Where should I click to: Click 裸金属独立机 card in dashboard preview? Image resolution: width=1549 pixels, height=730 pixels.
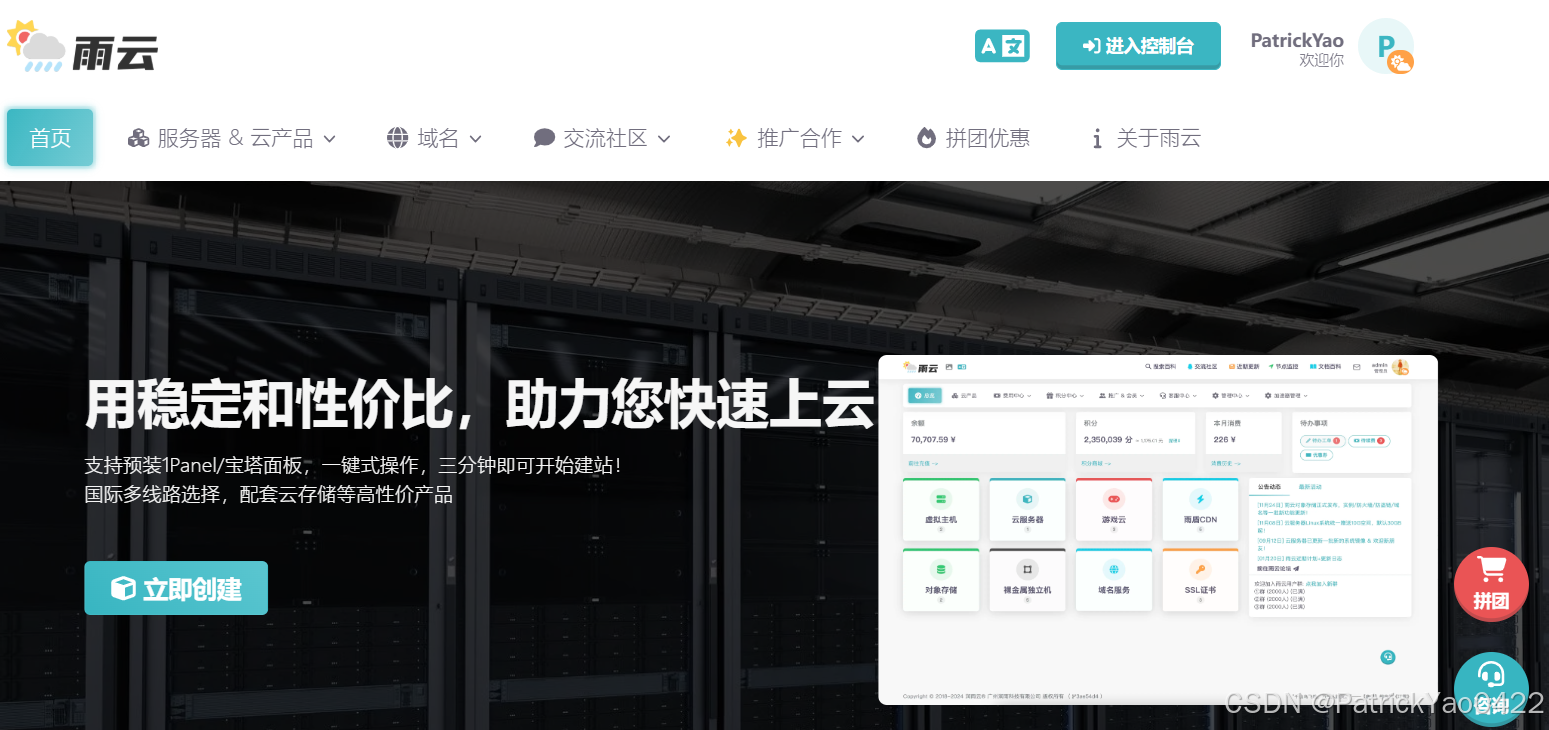click(x=1027, y=578)
